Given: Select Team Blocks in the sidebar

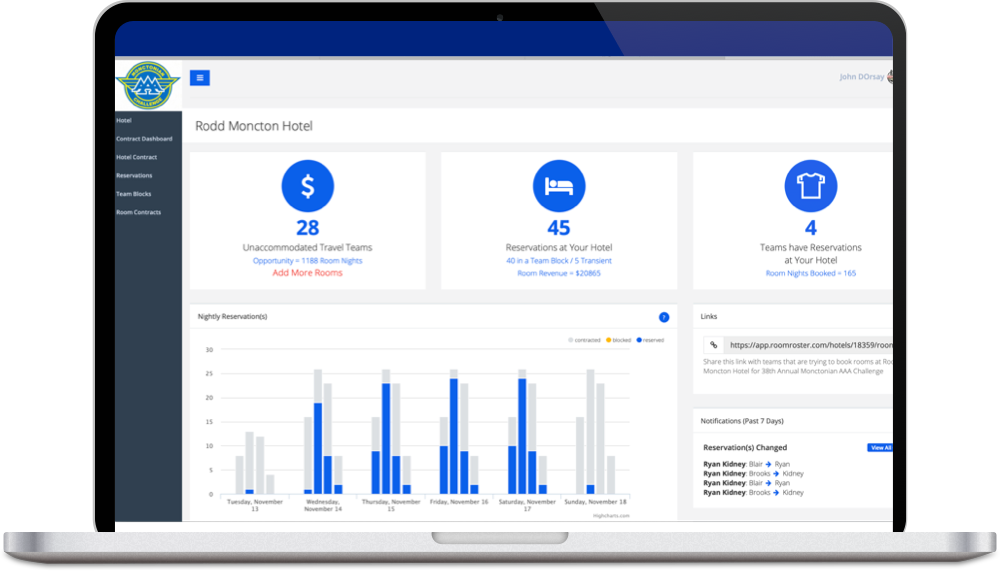Looking at the screenshot, I should pyautogui.click(x=134, y=194).
